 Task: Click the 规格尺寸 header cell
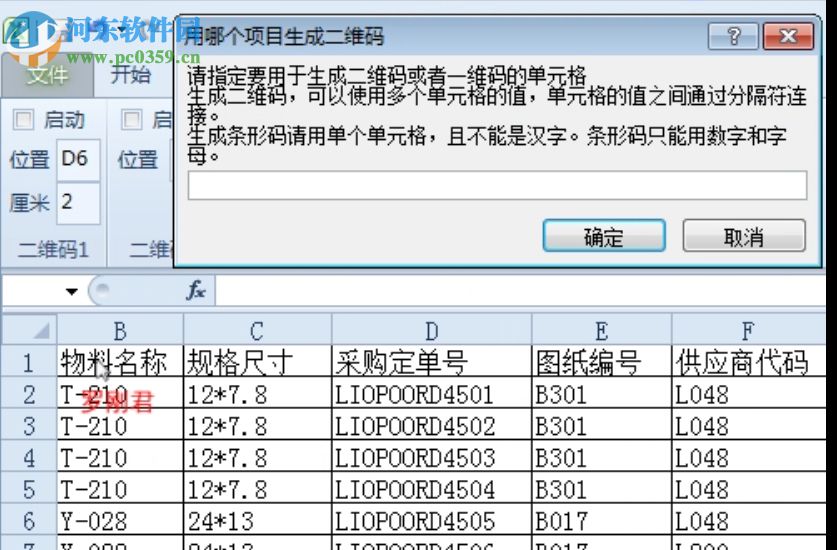click(257, 362)
